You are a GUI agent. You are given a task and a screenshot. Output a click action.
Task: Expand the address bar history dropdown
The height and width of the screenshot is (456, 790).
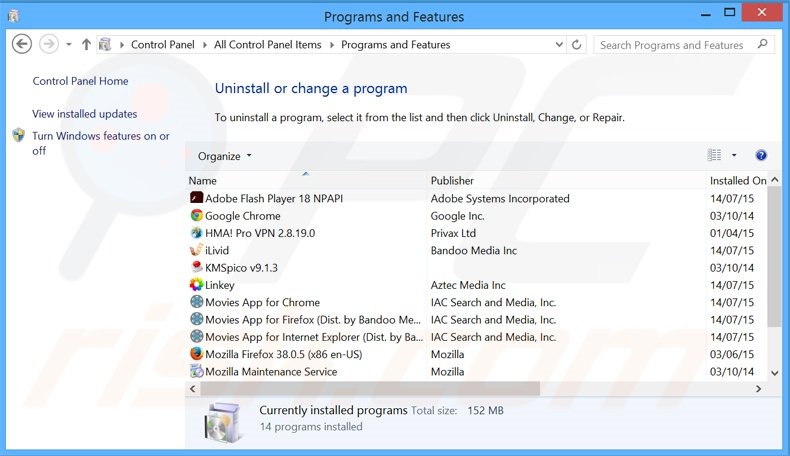click(559, 44)
